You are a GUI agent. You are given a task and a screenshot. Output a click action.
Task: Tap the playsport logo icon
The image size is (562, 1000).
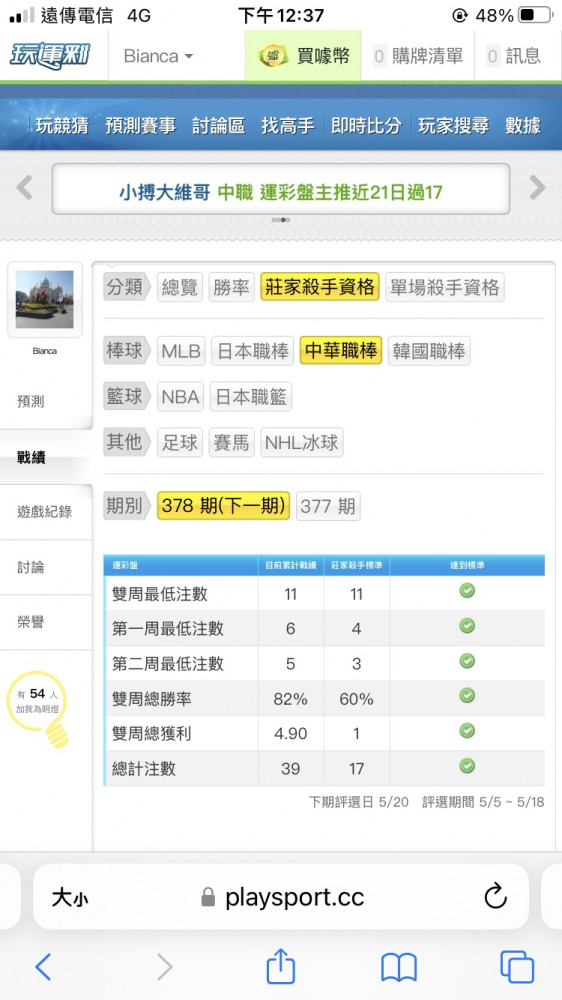50,56
